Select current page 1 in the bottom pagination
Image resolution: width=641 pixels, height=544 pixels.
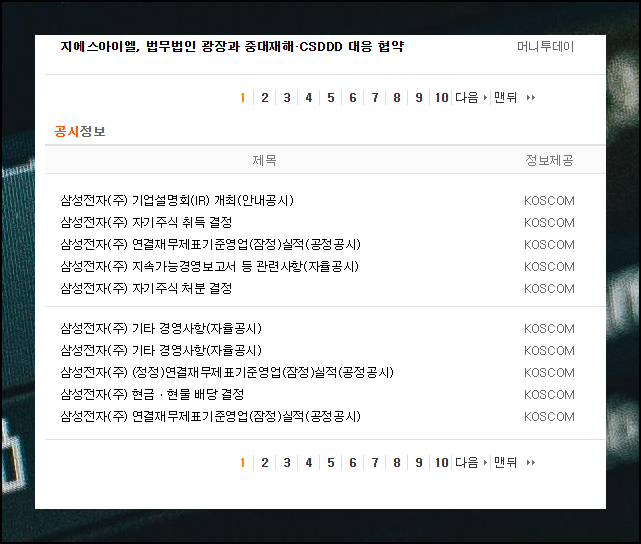pyautogui.click(x=243, y=463)
